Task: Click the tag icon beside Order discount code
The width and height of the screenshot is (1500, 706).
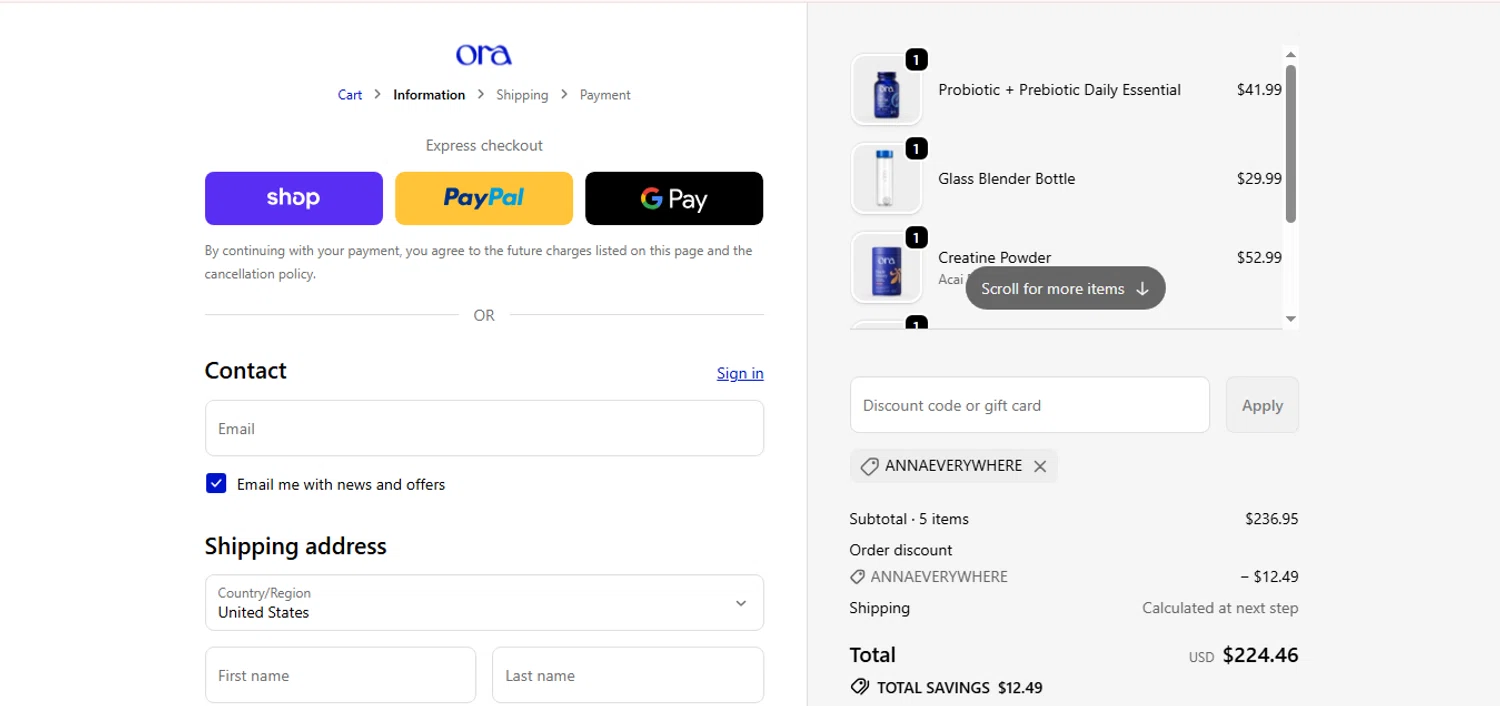Action: (x=857, y=577)
